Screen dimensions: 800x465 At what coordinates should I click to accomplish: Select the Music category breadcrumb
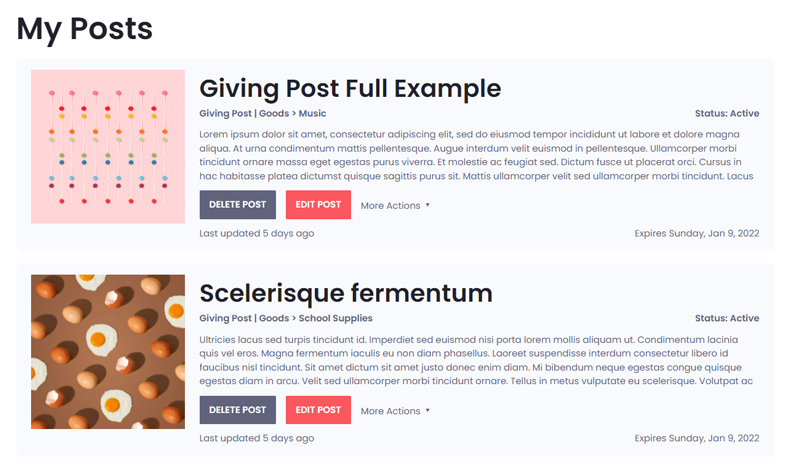312,113
